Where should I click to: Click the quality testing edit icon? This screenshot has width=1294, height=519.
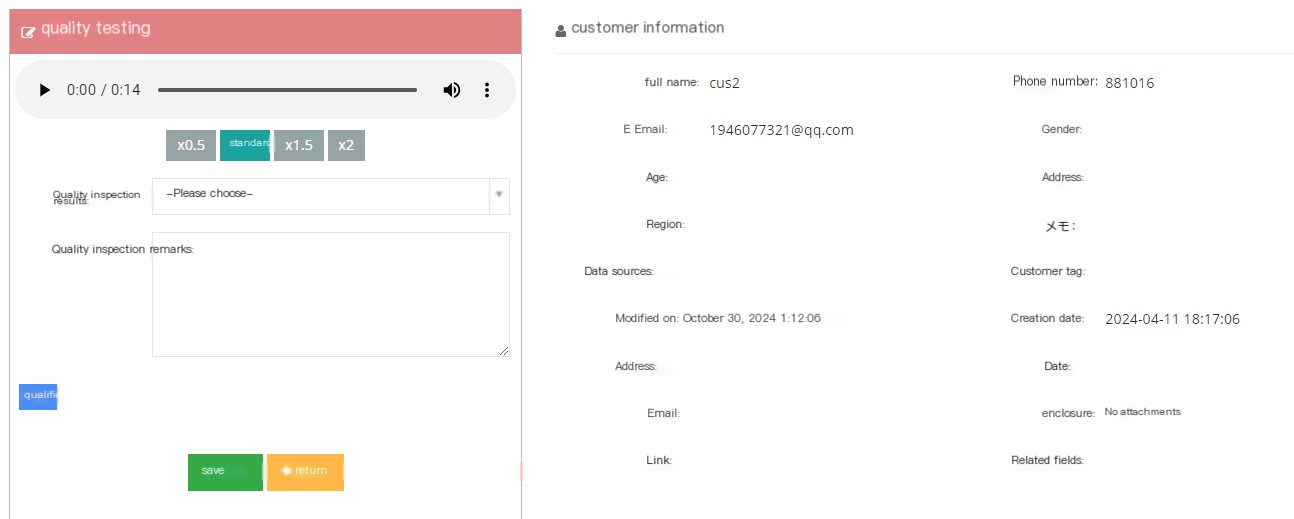tap(28, 31)
